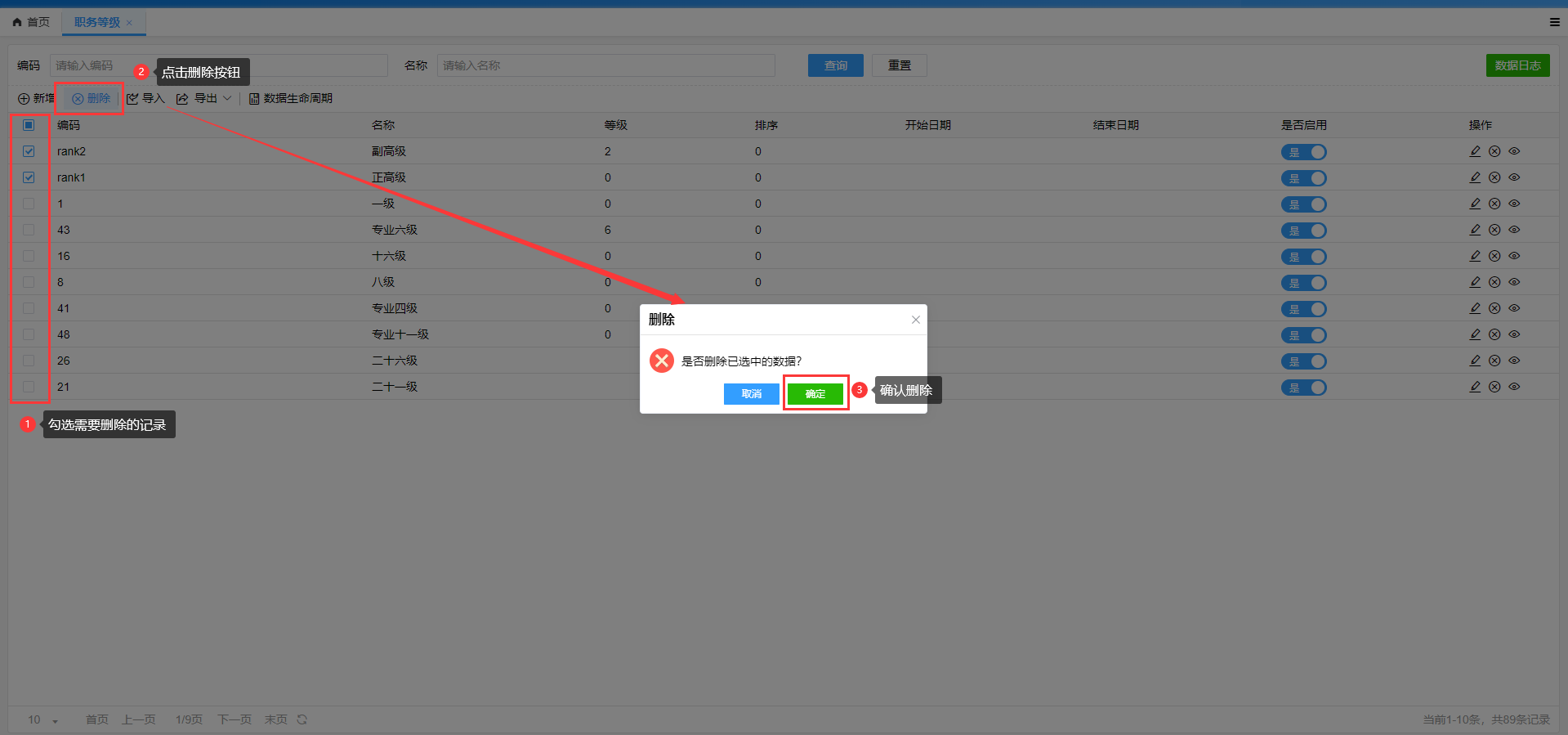Check the row with code 41
Image resolution: width=1568 pixels, height=735 pixels.
pyautogui.click(x=29, y=308)
